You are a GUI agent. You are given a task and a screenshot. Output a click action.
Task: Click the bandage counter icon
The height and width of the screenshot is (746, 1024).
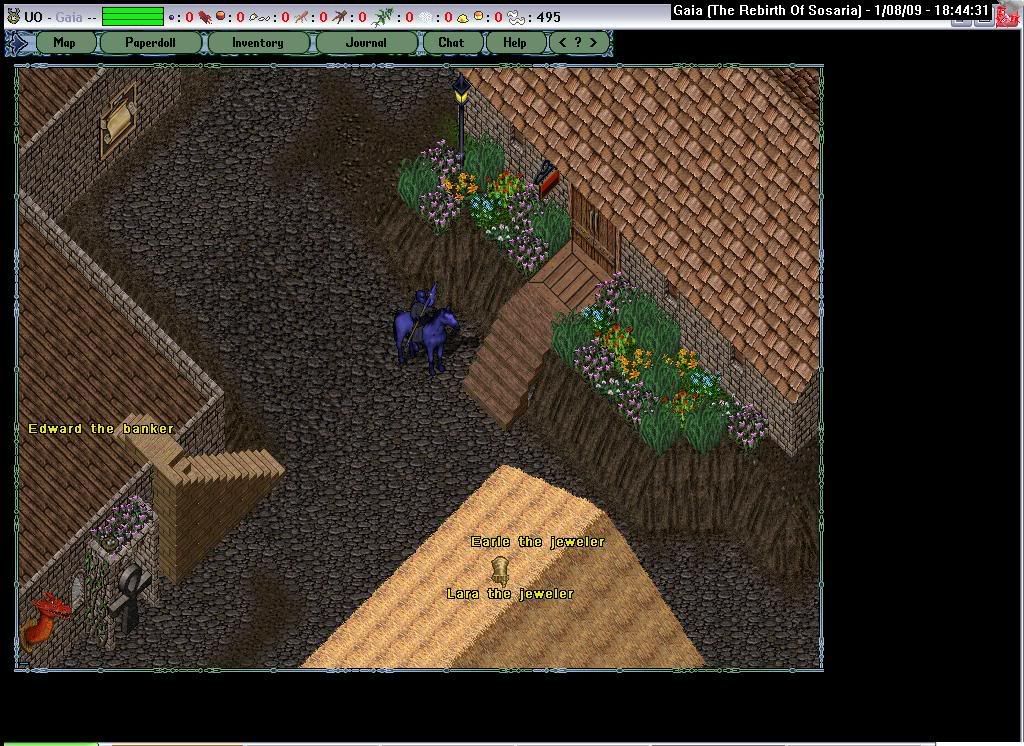[x=517, y=18]
